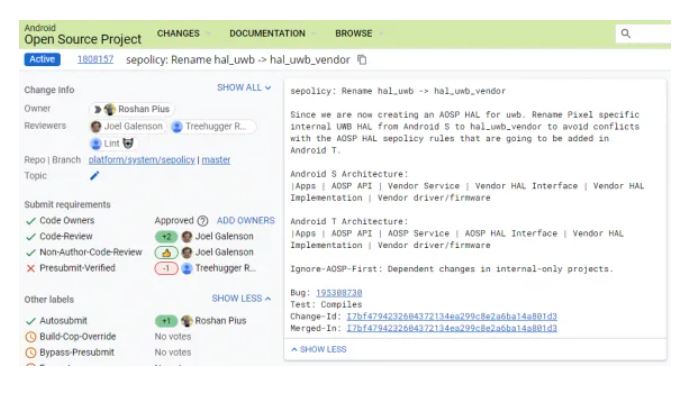Click the Code Owners checkmark icon
Screen dimensions: 693x407
(30, 221)
